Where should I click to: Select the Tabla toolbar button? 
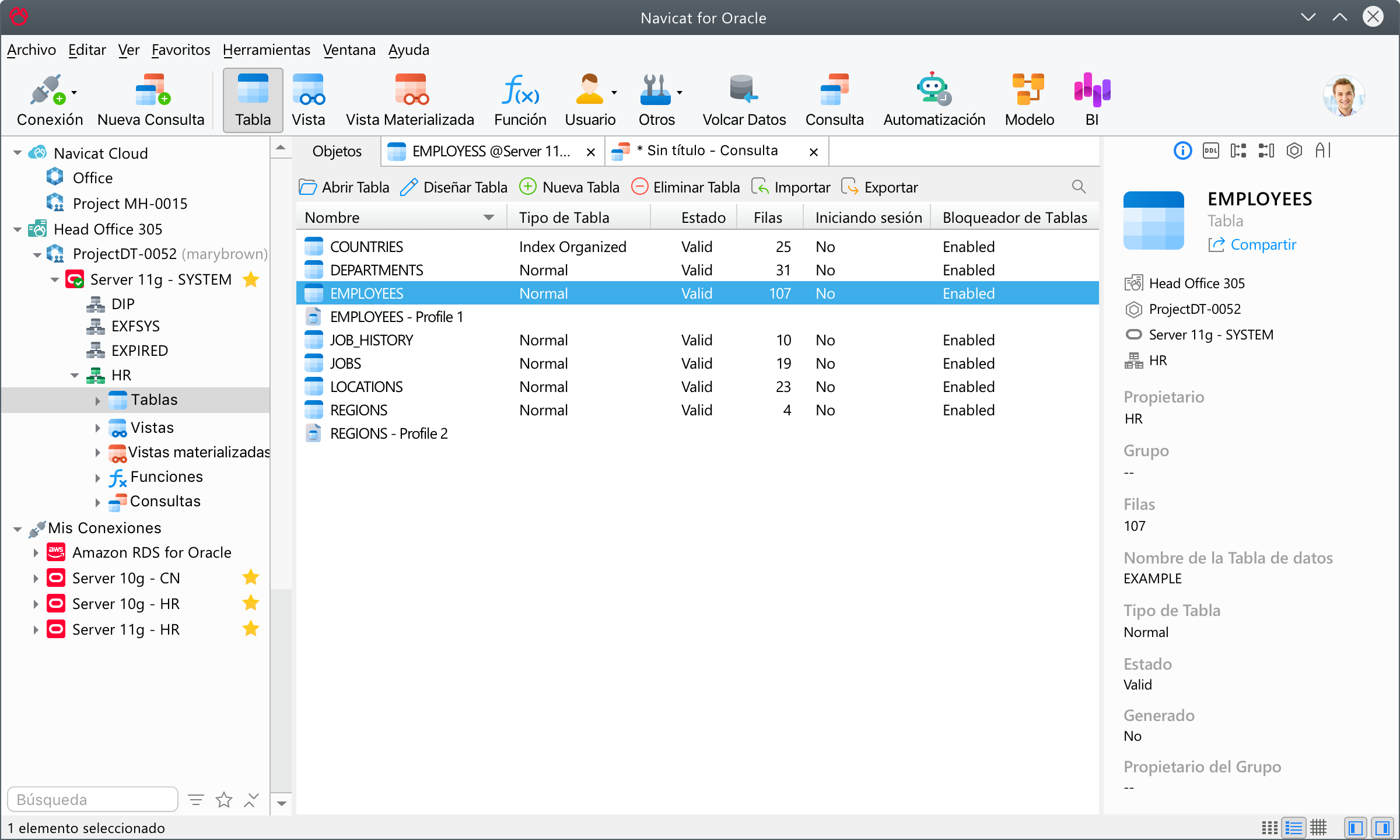(x=253, y=100)
